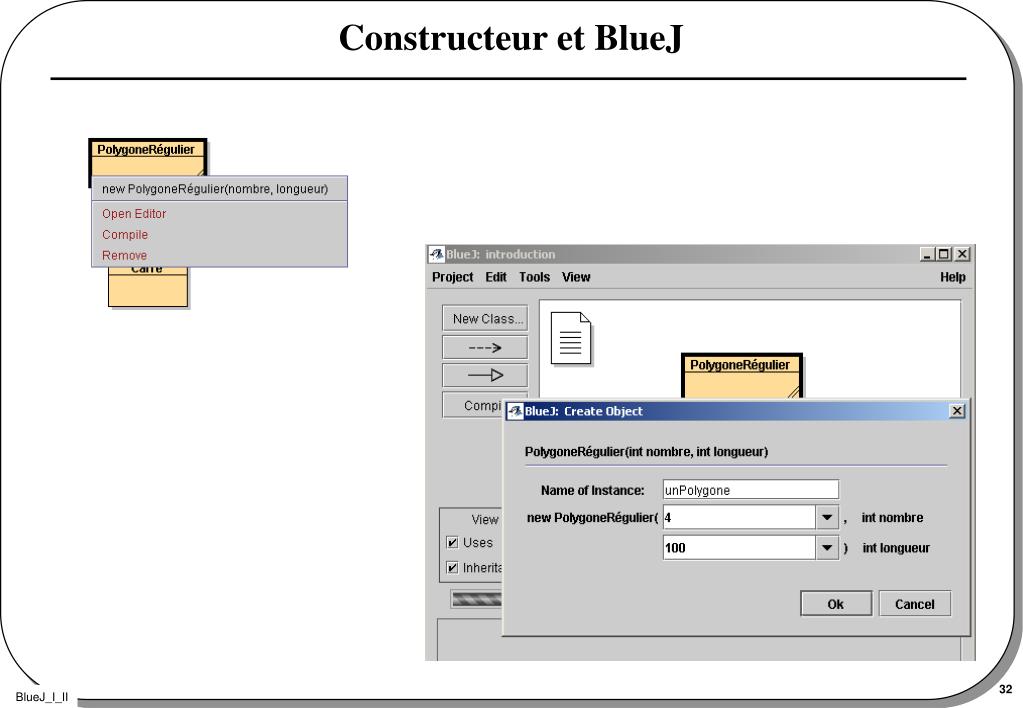This screenshot has height=708, width=1023.
Task: Click the New Class... button
Action: click(485, 318)
